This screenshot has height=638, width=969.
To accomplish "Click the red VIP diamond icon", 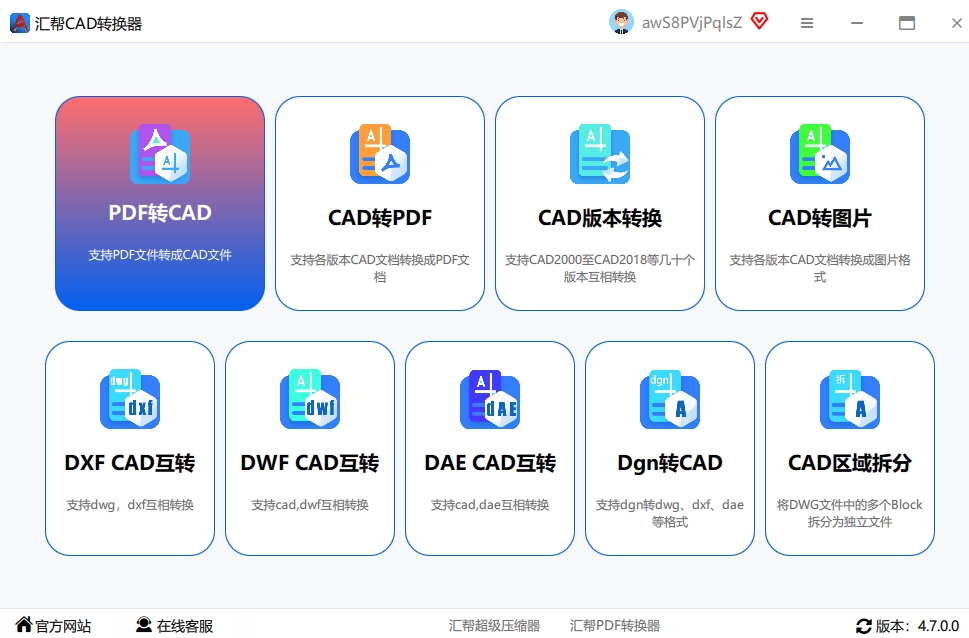I will 760,21.
